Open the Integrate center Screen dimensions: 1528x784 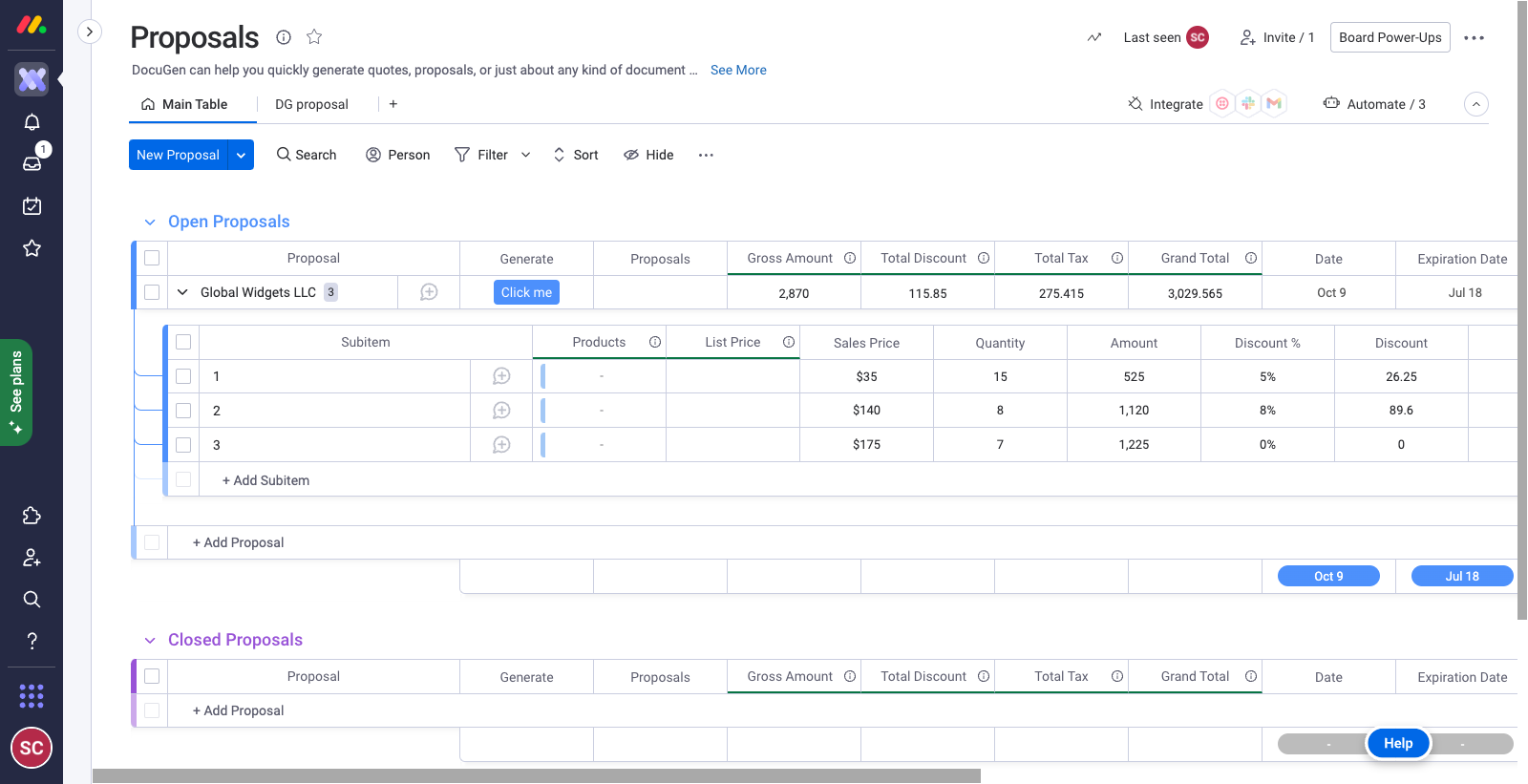click(1165, 104)
